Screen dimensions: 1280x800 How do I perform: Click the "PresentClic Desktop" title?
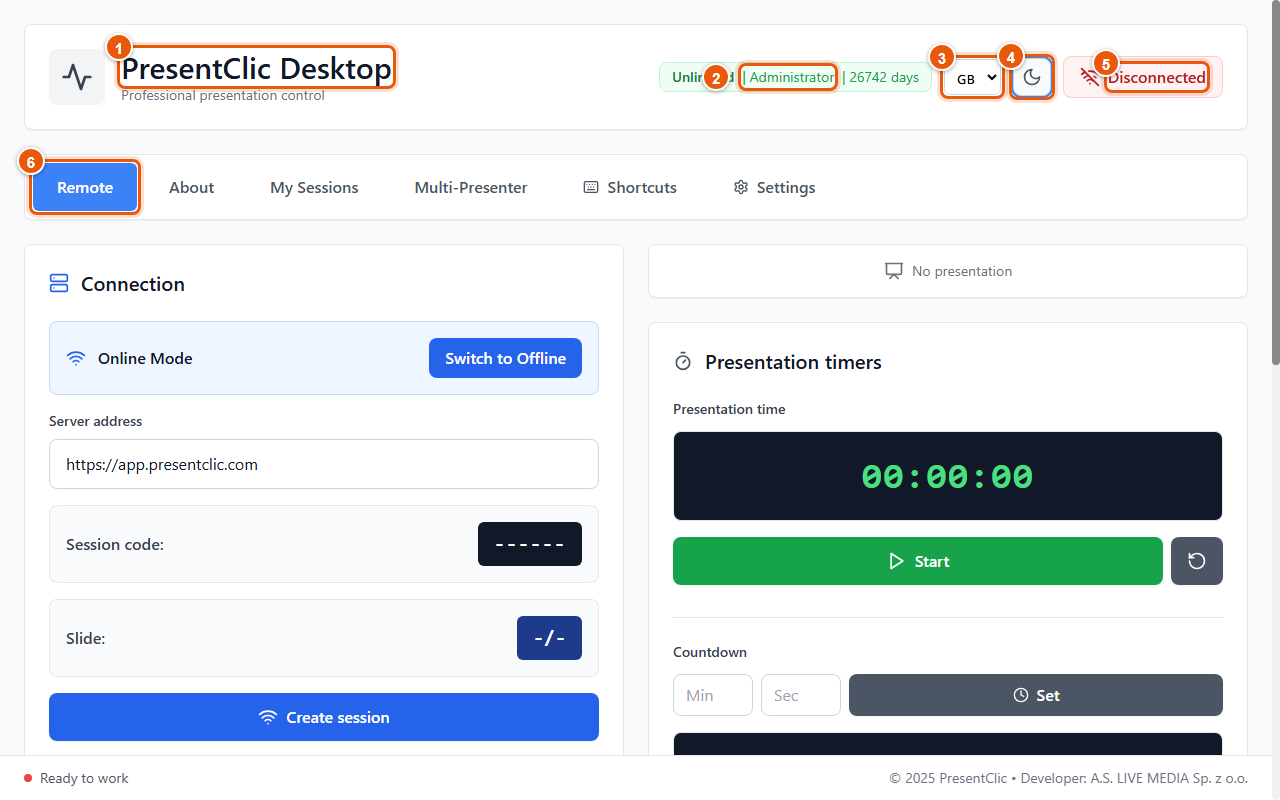(257, 68)
